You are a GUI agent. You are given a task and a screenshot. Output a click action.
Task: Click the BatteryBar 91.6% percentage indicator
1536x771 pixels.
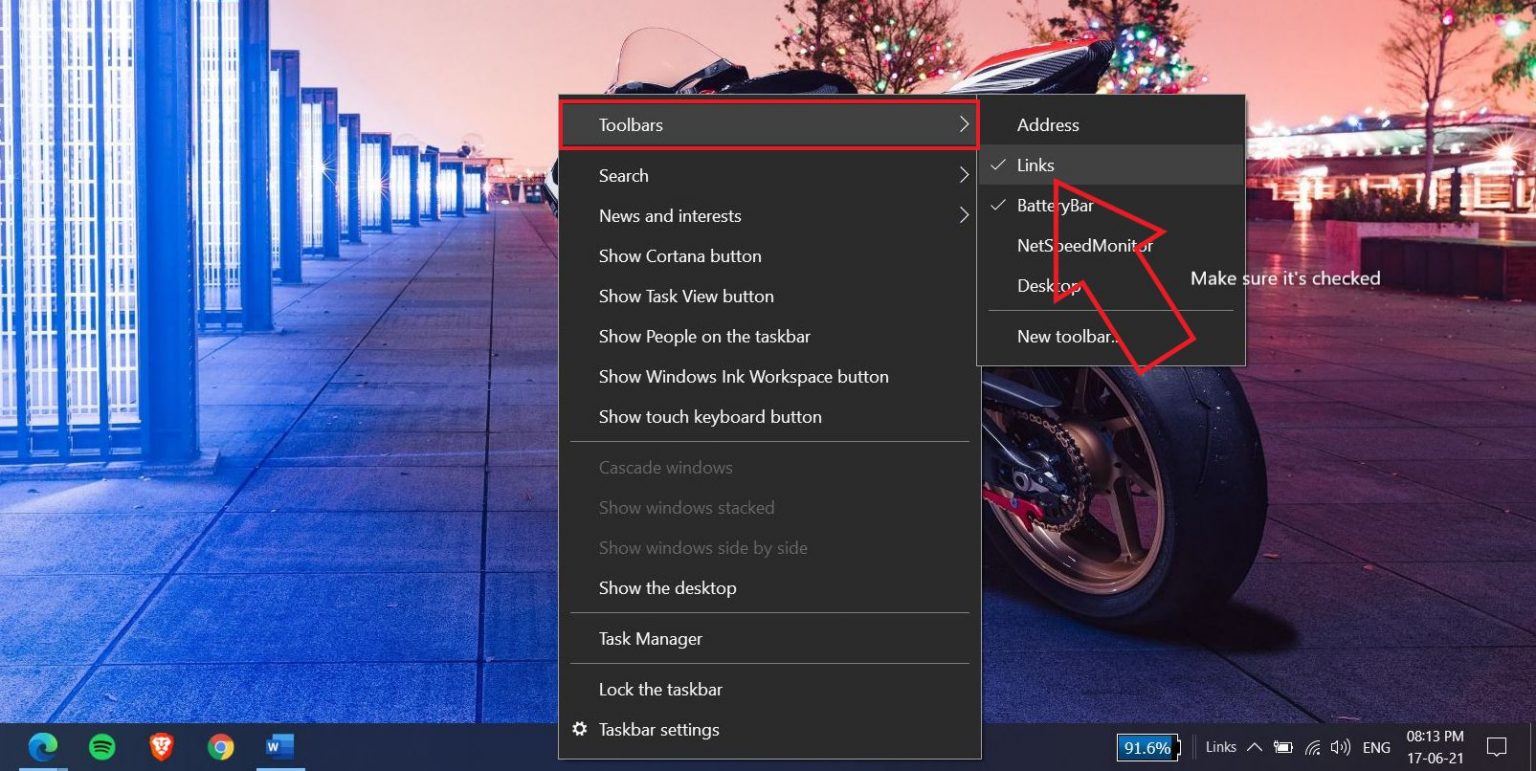point(1146,746)
